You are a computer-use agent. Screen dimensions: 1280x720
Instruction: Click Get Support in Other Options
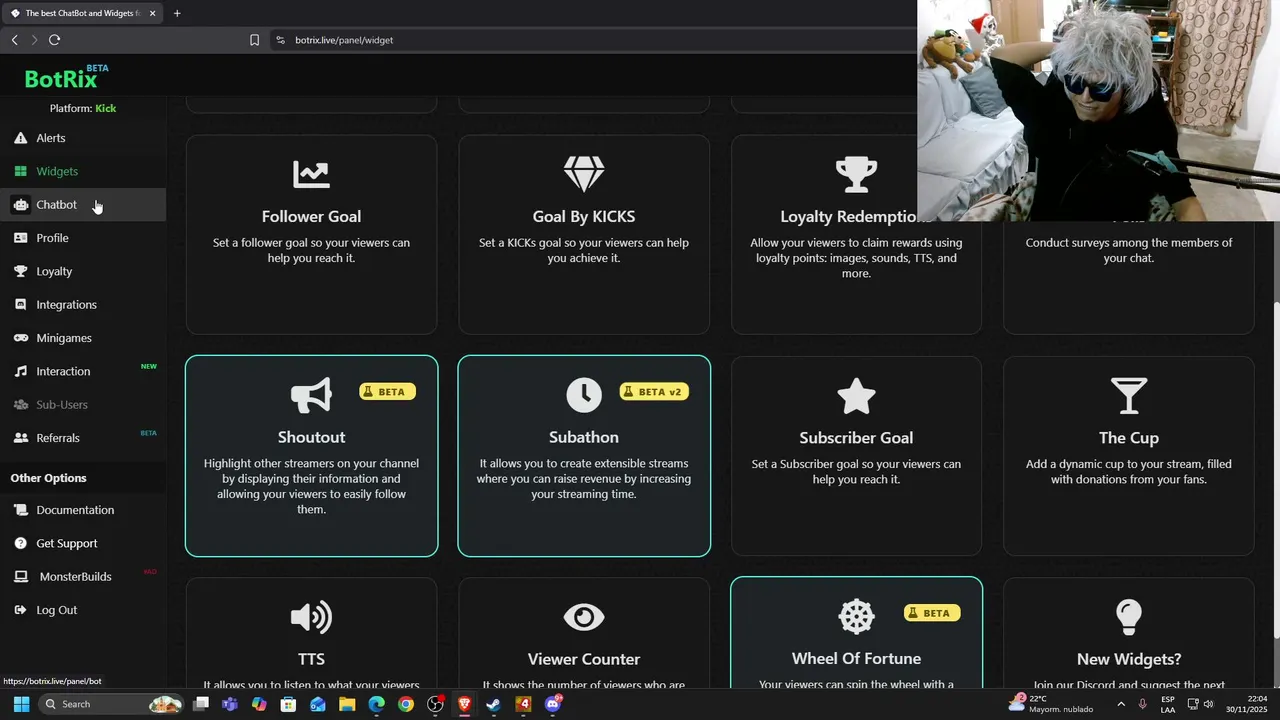click(x=82, y=543)
